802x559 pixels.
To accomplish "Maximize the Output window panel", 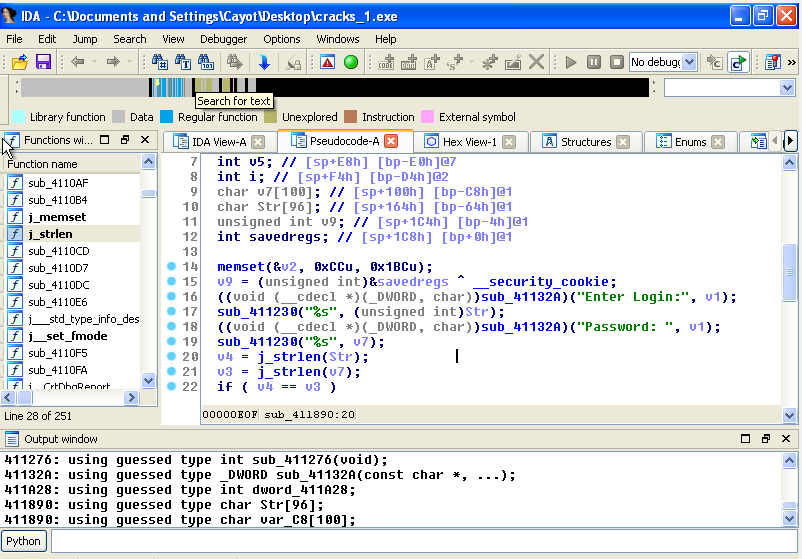I will pyautogui.click(x=745, y=438).
